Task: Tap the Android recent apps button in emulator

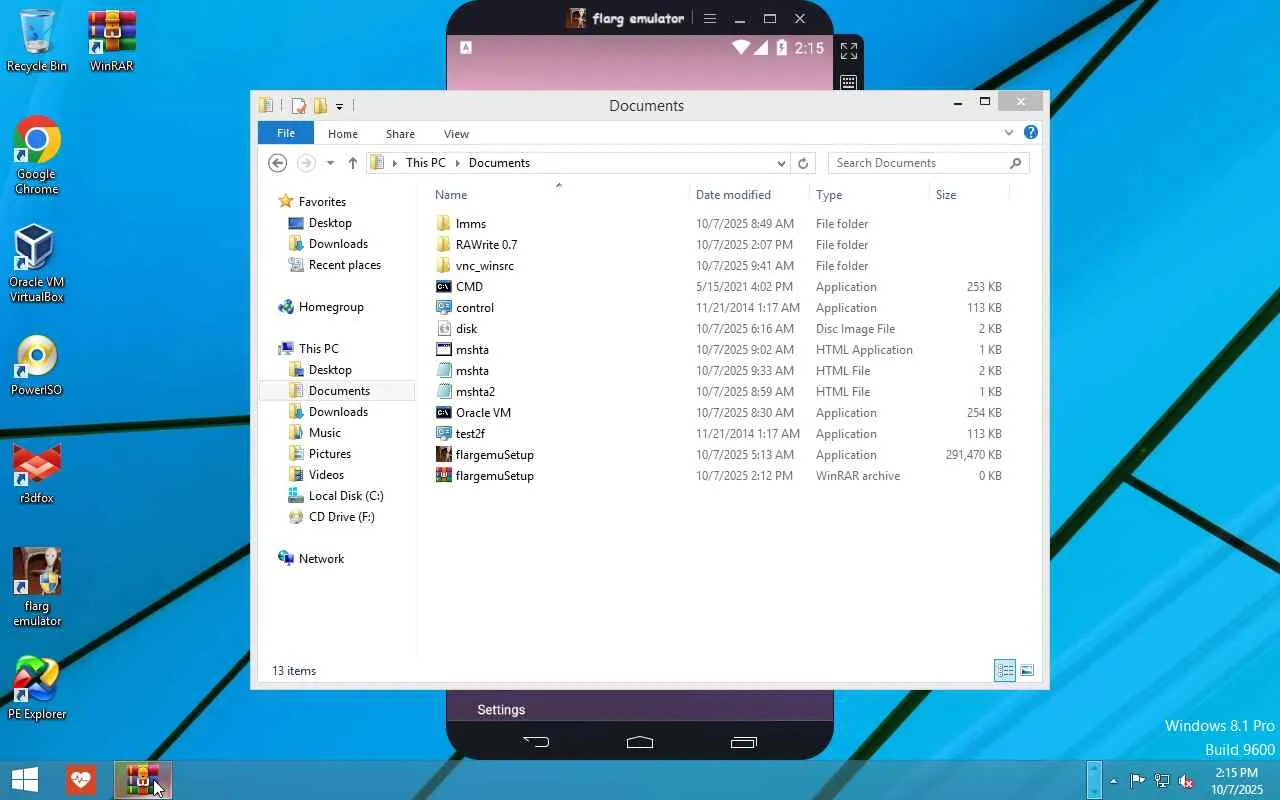Action: pyautogui.click(x=743, y=742)
